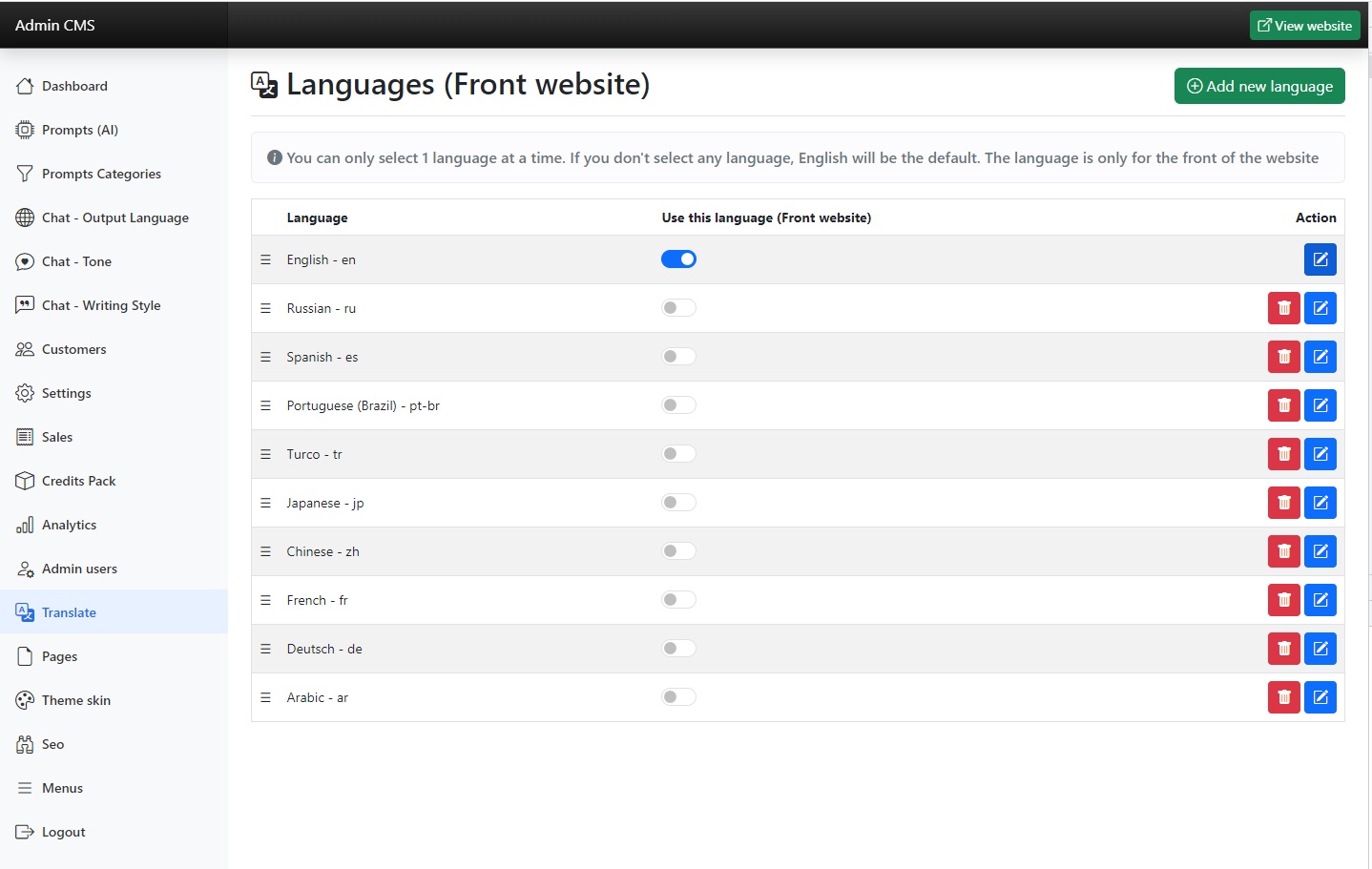The image size is (1372, 869).
Task: Remove the Deutsch language row
Action: click(x=1283, y=649)
